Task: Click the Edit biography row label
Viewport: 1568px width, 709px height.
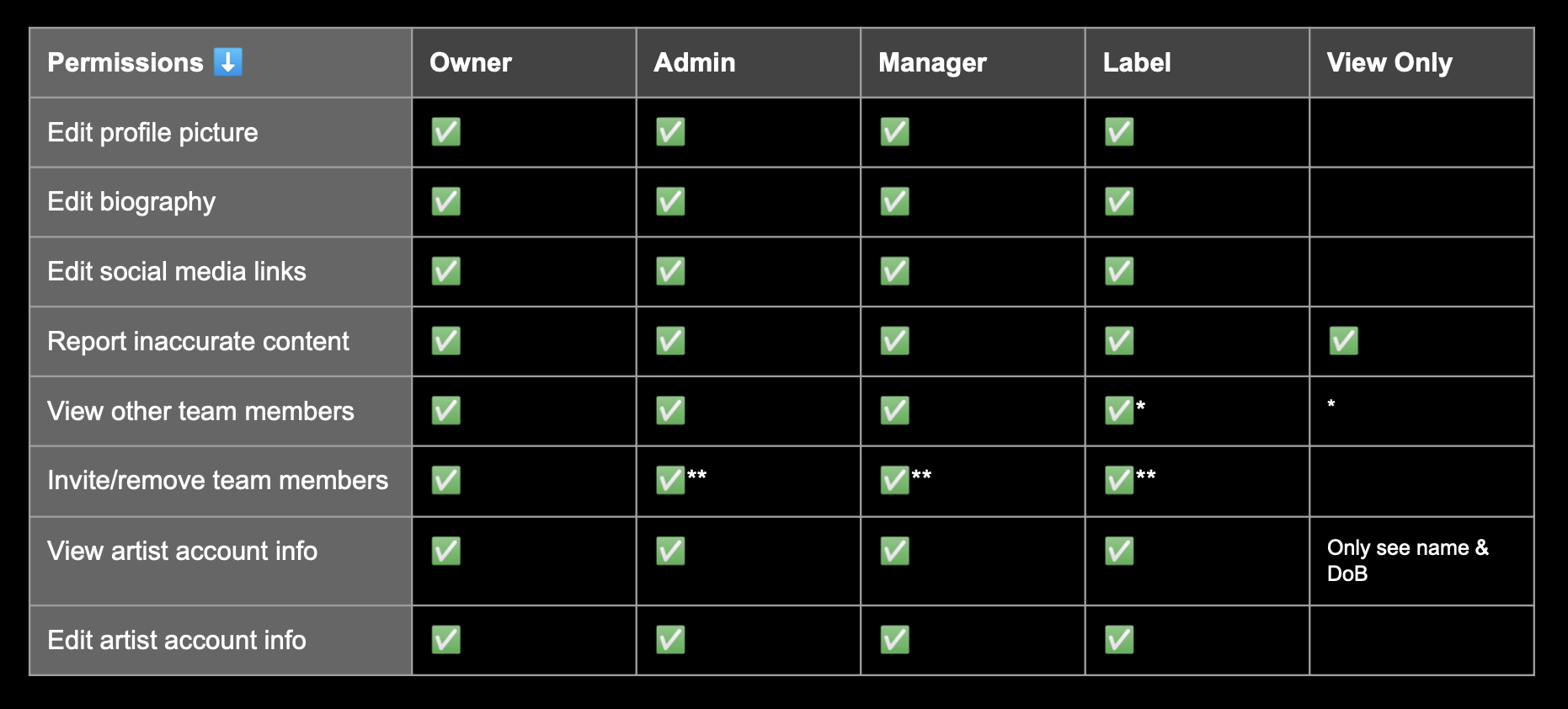Action: (131, 202)
